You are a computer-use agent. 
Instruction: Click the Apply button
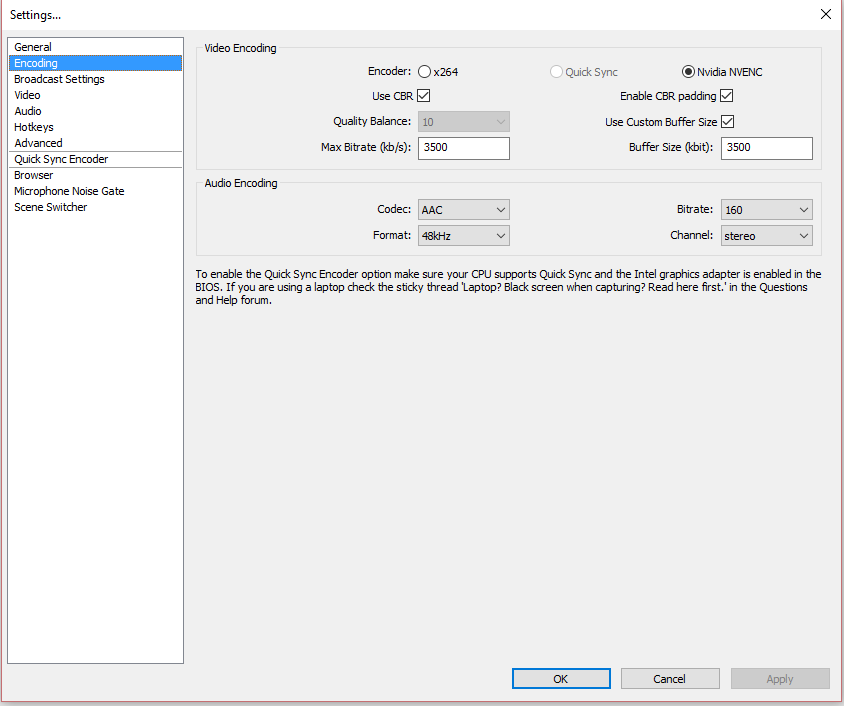(x=779, y=679)
